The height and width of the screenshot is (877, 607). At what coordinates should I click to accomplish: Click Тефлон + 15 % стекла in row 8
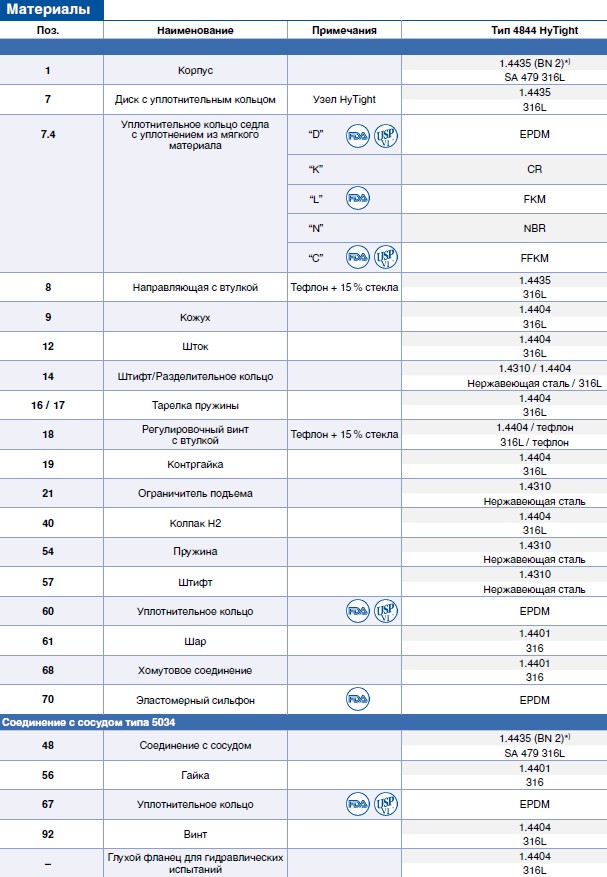tap(344, 287)
